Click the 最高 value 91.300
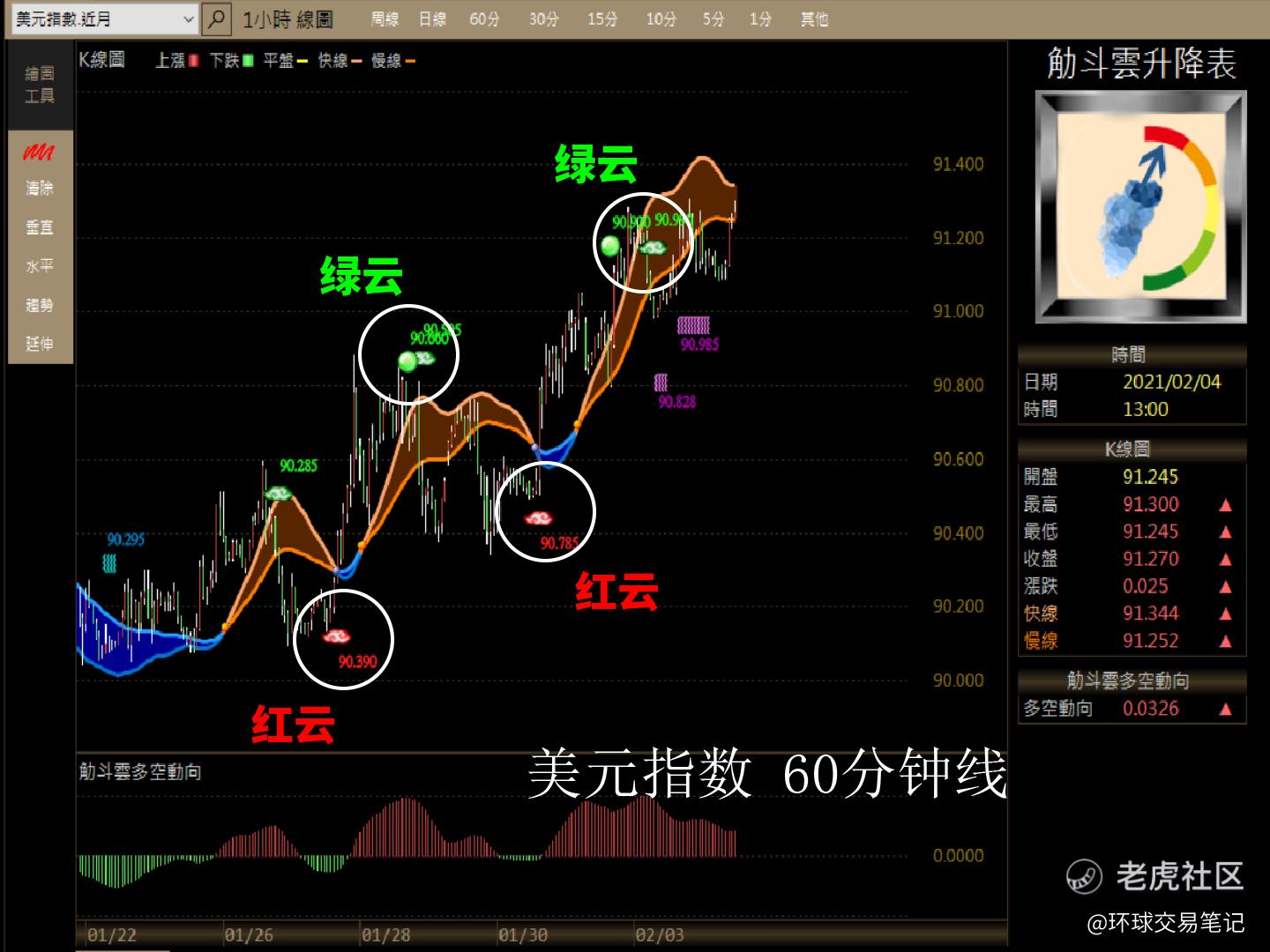Image resolution: width=1270 pixels, height=952 pixels. point(1150,504)
